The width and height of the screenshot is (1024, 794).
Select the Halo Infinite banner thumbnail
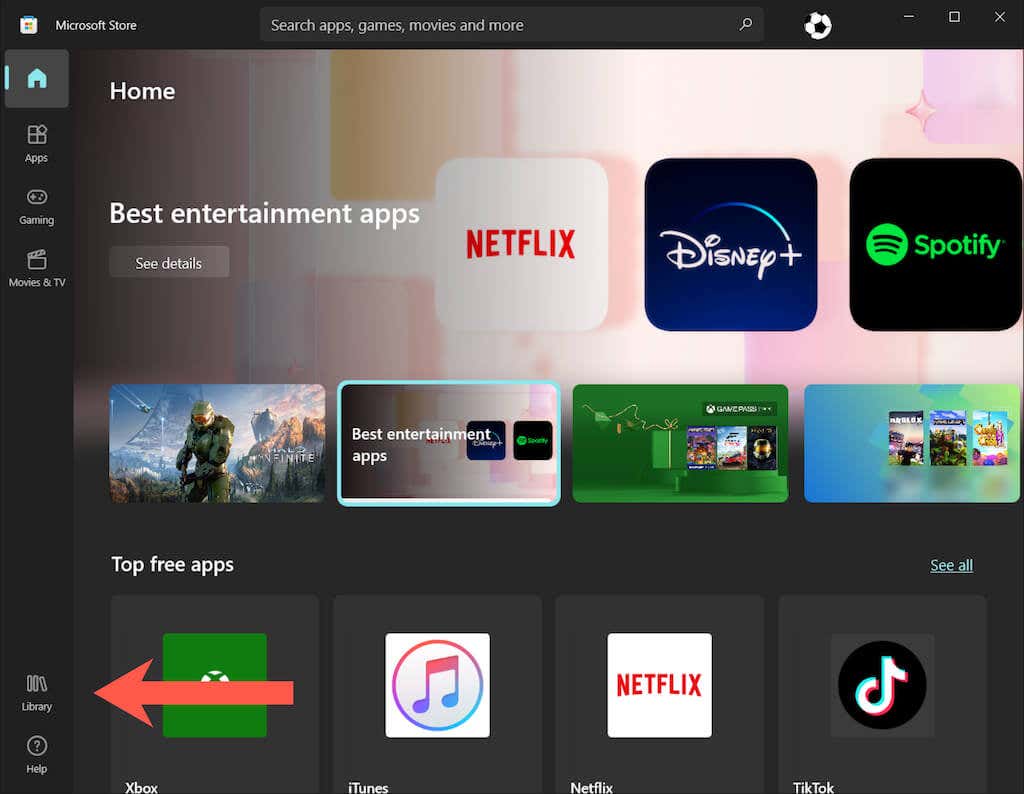tap(217, 443)
